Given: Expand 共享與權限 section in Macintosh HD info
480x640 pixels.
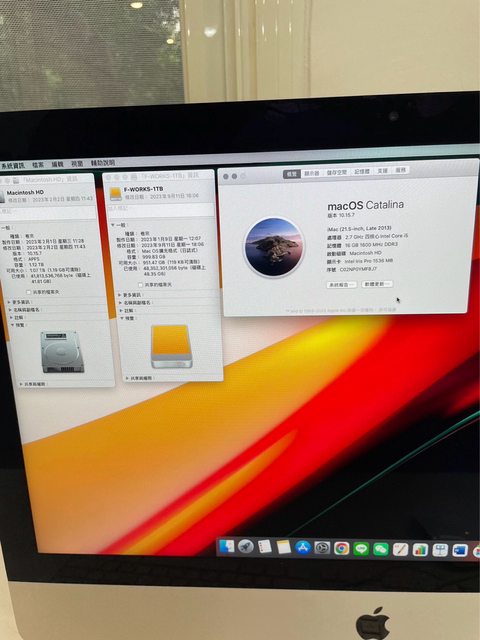Looking at the screenshot, I should (x=21, y=384).
